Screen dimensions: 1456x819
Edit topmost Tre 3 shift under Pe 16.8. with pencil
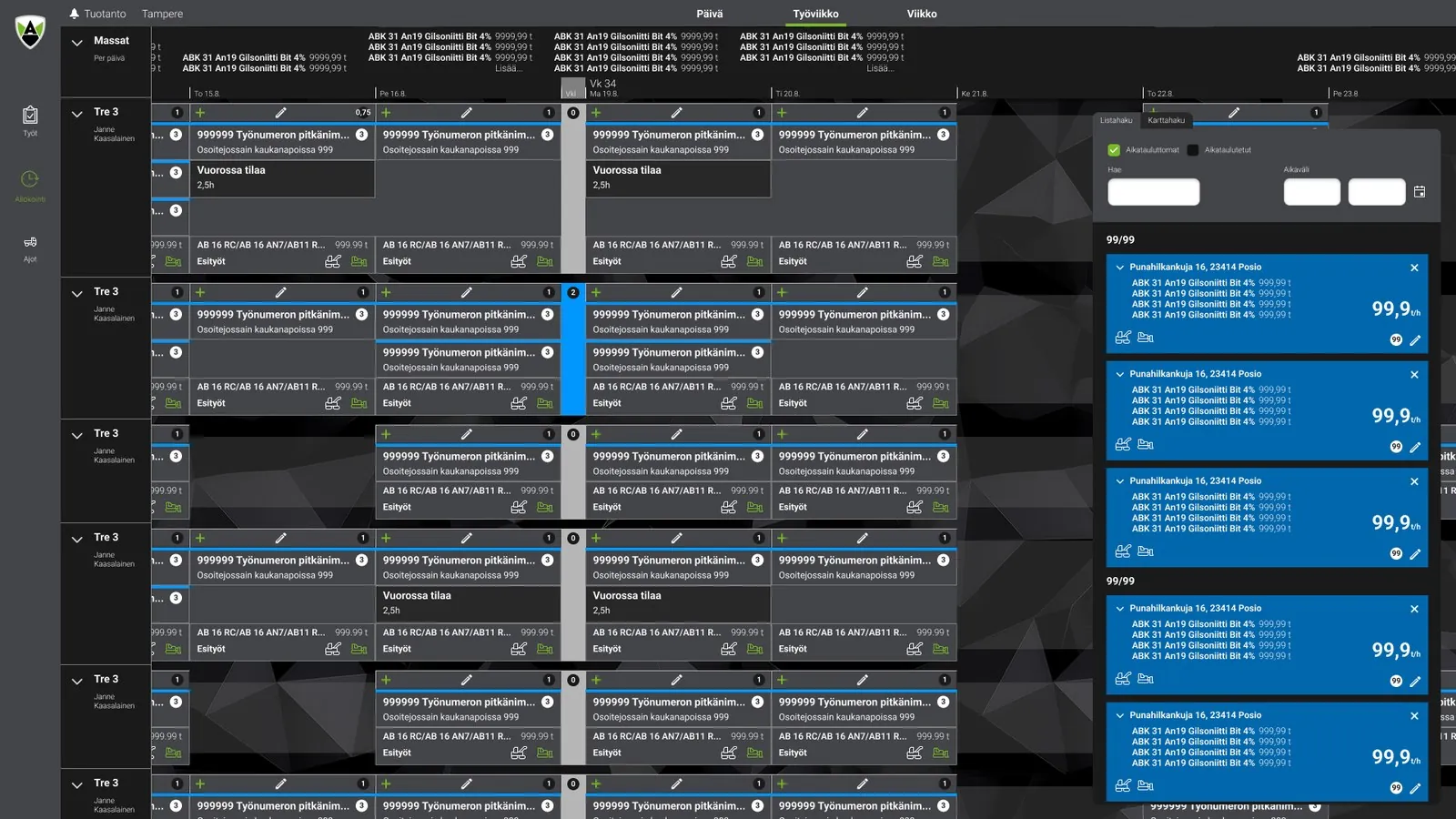(x=467, y=113)
